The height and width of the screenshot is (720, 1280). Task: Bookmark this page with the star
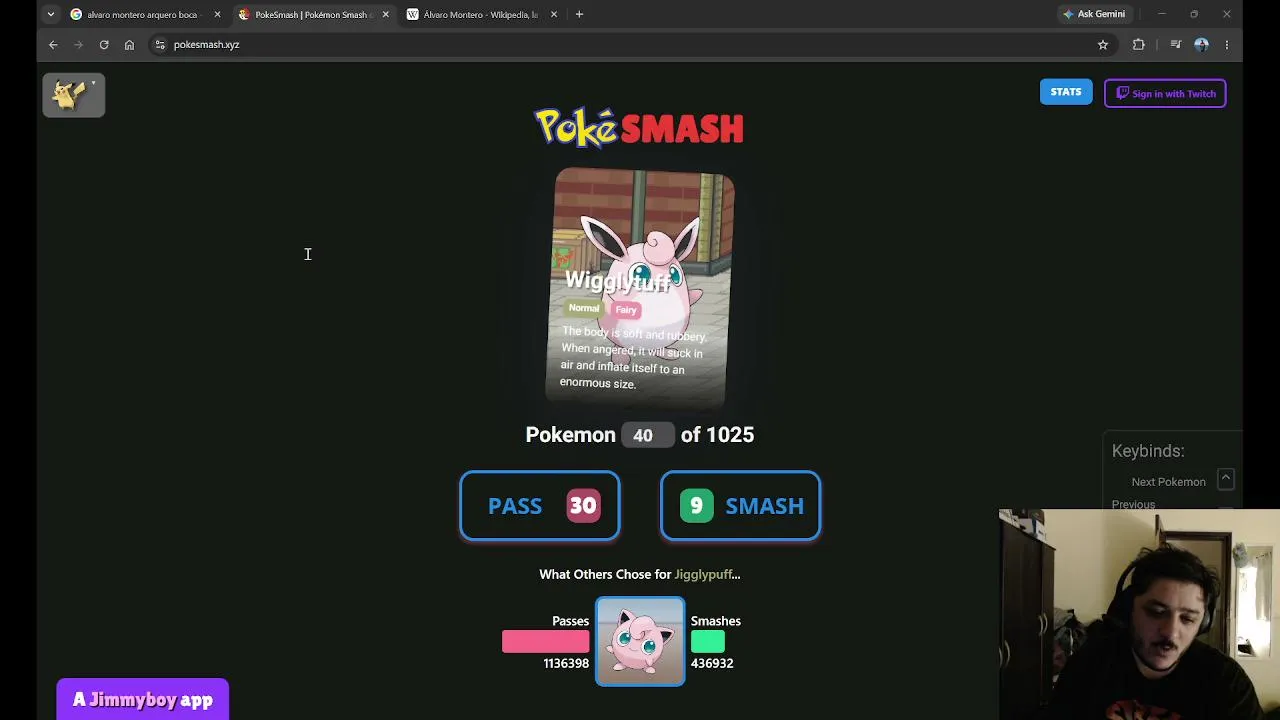(x=1103, y=44)
